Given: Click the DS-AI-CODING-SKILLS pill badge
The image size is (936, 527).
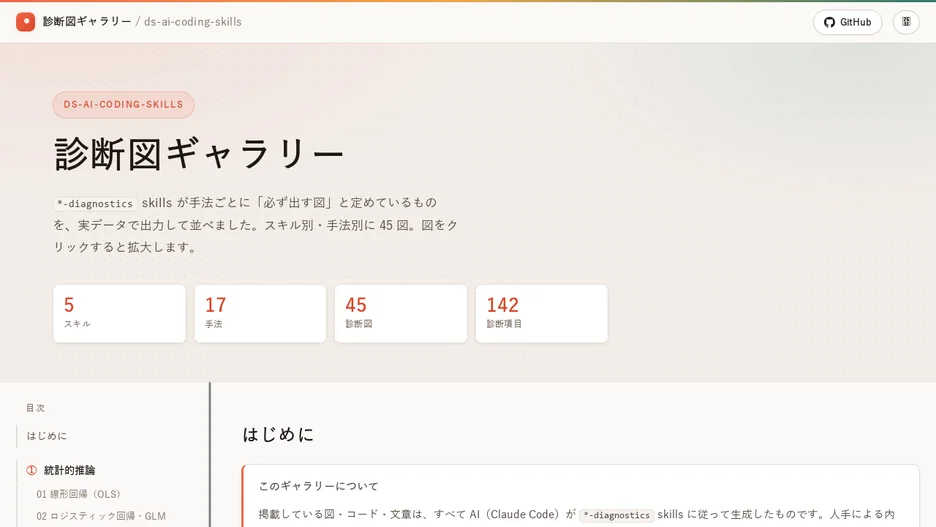Looking at the screenshot, I should point(124,104).
